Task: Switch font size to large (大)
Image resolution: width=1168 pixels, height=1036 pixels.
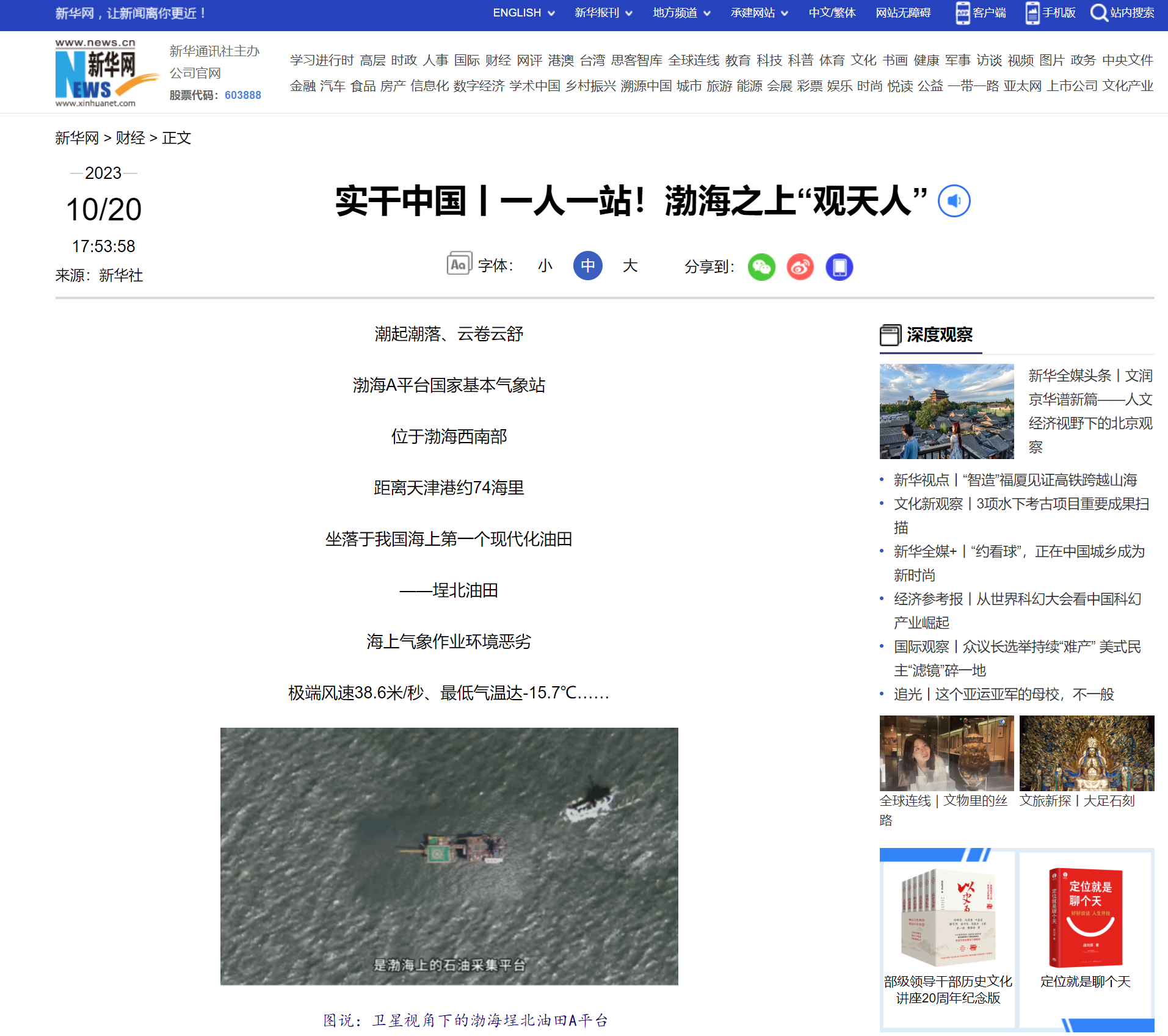Action: point(629,266)
